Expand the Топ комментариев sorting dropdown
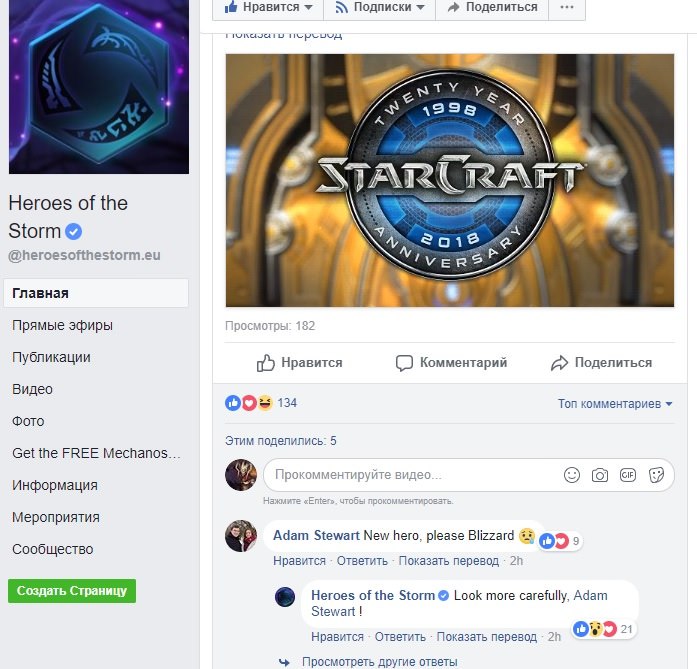 [615, 404]
